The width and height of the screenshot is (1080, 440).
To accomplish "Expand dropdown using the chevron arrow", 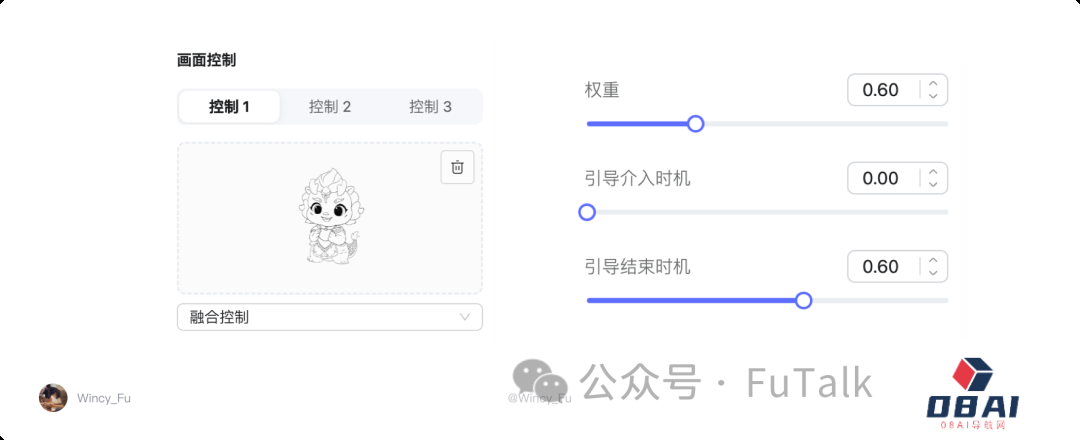I will pyautogui.click(x=465, y=317).
